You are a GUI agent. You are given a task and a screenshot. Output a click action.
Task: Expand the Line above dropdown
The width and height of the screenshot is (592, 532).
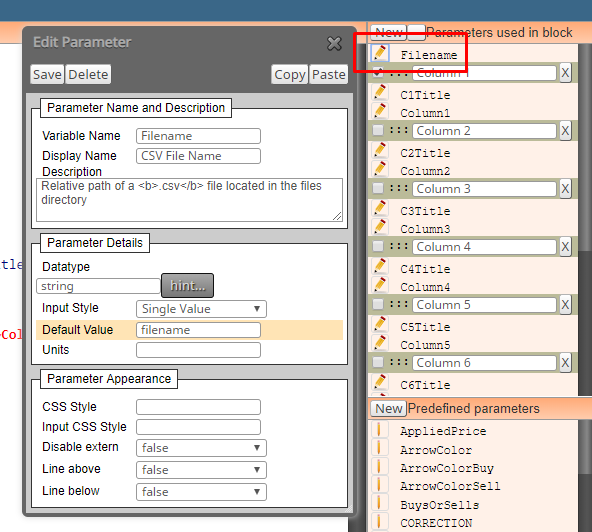pyautogui.click(x=201, y=470)
